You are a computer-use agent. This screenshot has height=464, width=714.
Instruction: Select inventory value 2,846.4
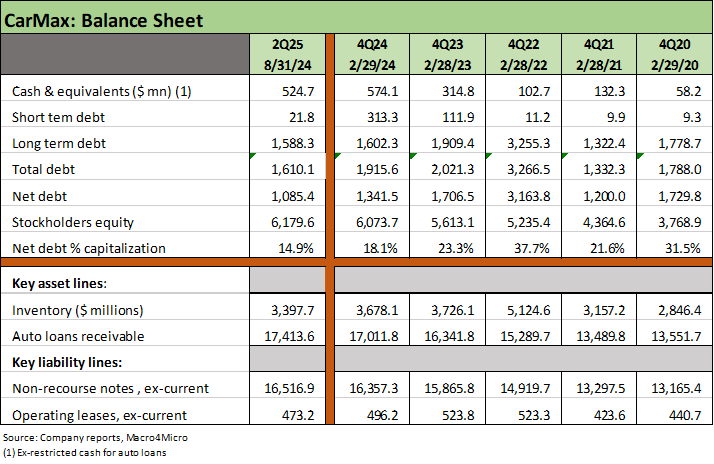coord(680,310)
